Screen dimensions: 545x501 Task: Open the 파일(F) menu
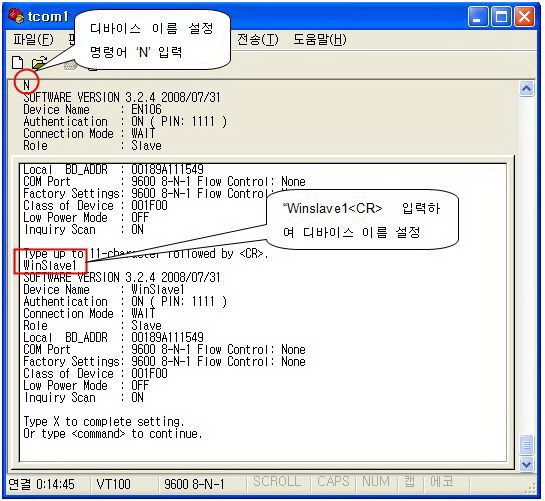(x=33, y=39)
